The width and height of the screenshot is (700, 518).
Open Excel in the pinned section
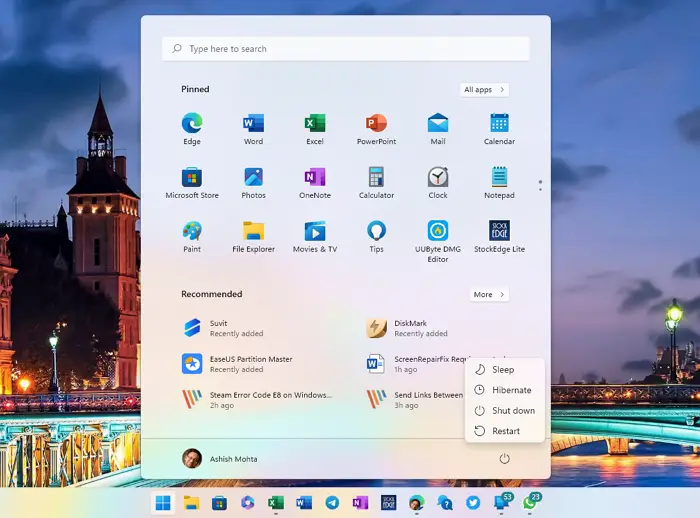(x=315, y=129)
